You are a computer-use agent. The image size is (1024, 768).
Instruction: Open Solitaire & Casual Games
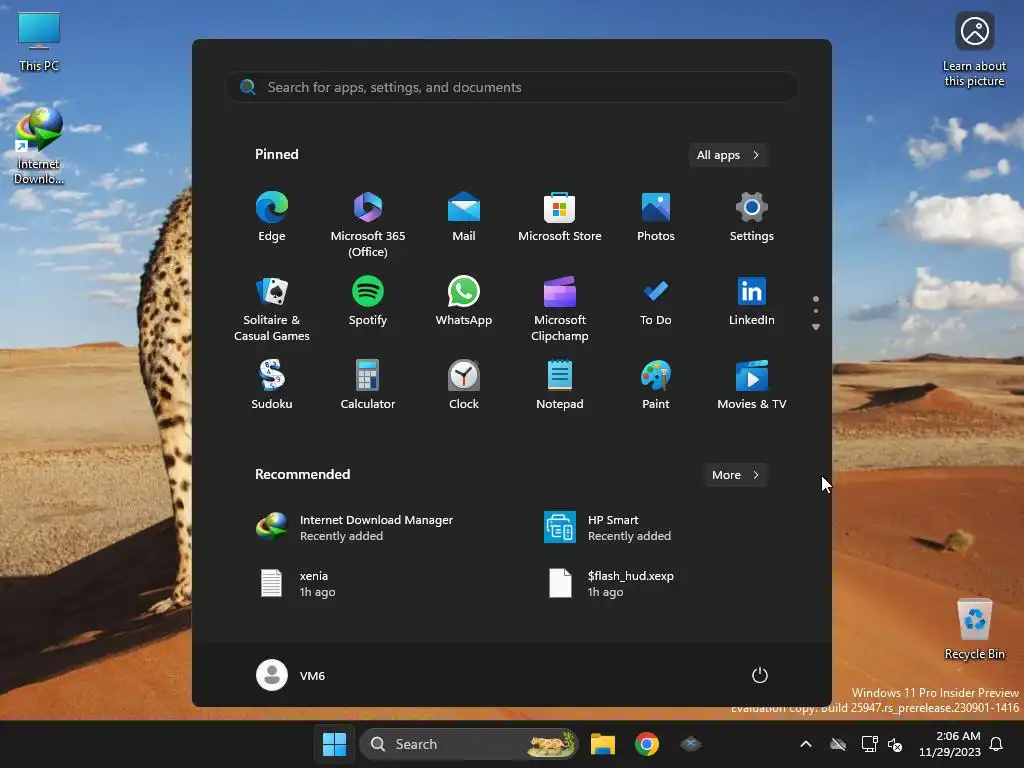point(272,309)
